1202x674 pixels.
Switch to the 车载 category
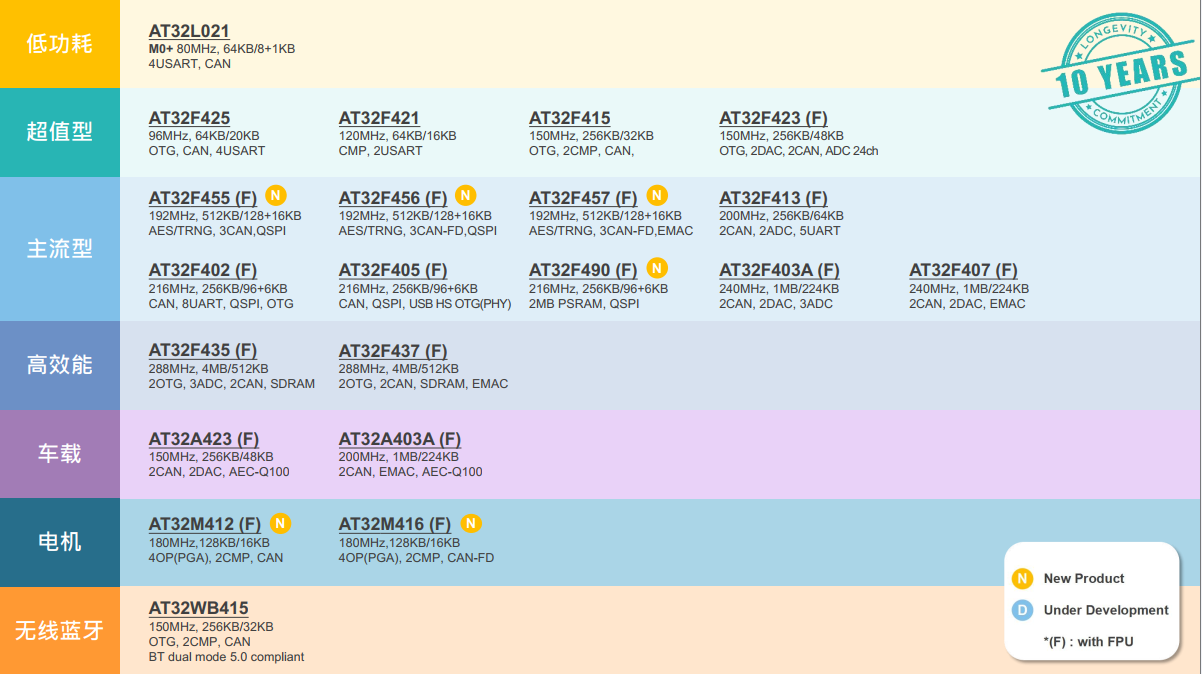(60, 454)
